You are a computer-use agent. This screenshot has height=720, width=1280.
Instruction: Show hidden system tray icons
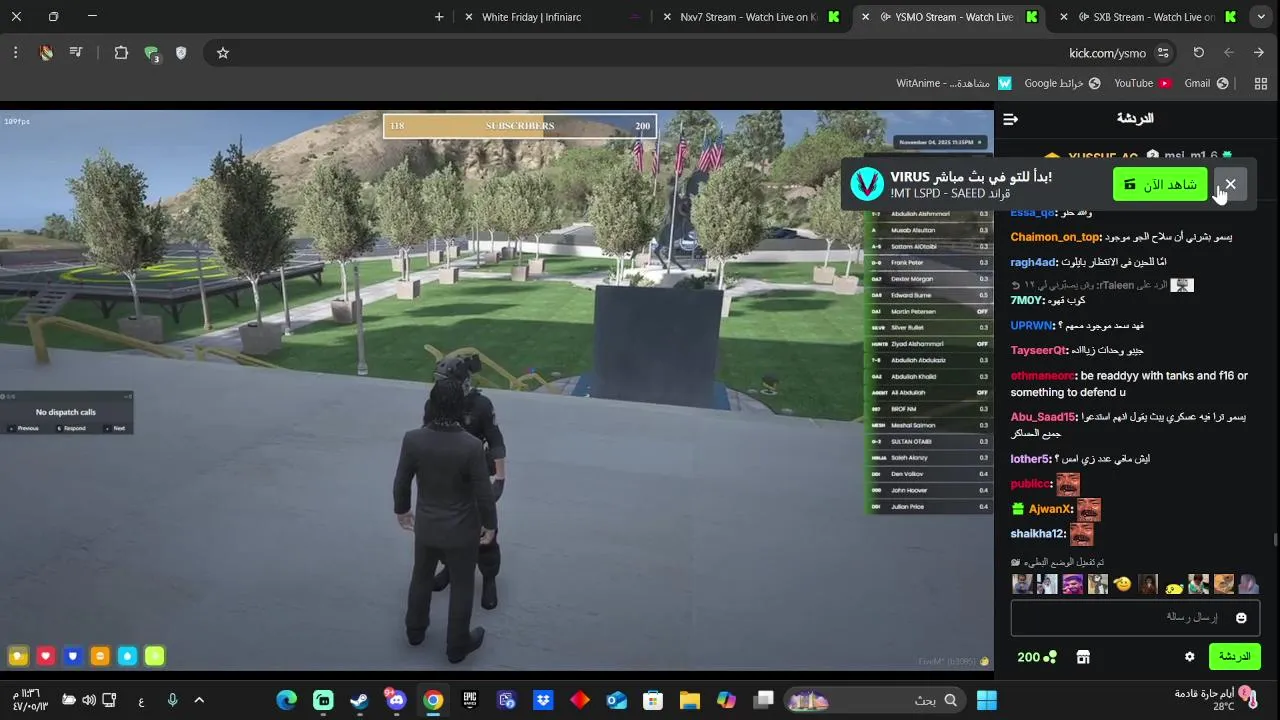198,700
